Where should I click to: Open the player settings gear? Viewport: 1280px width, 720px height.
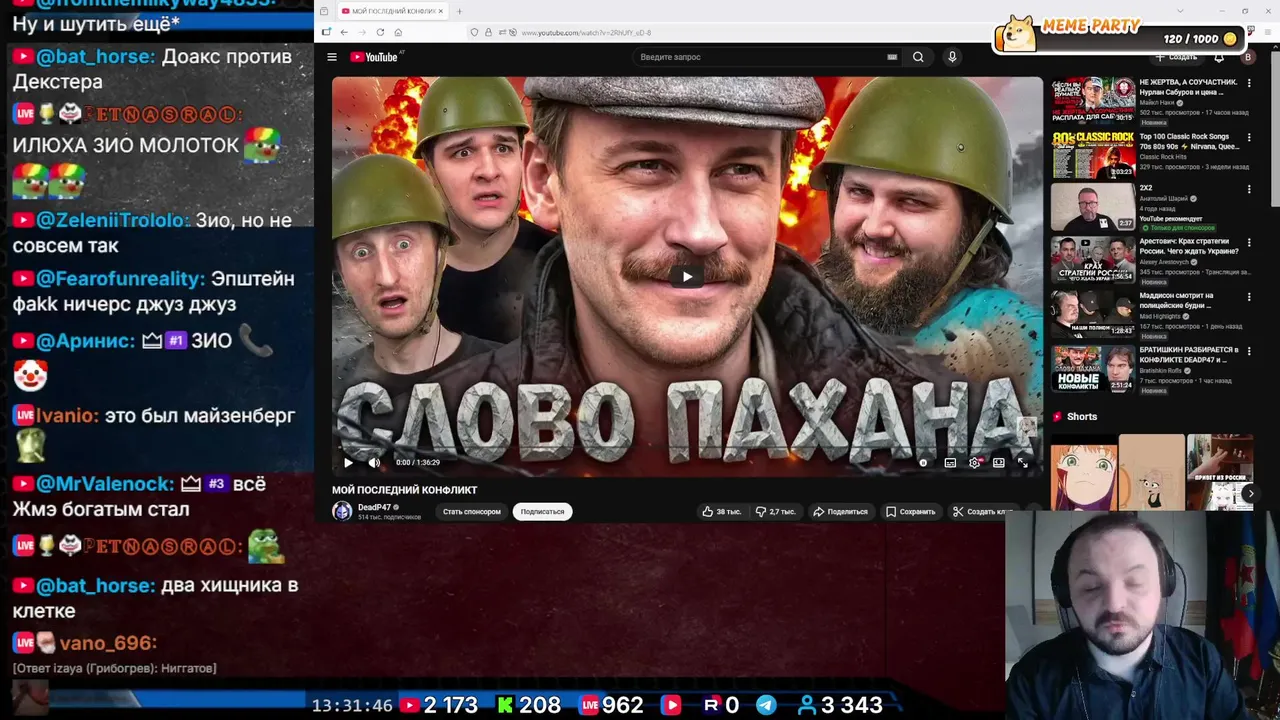(x=975, y=462)
